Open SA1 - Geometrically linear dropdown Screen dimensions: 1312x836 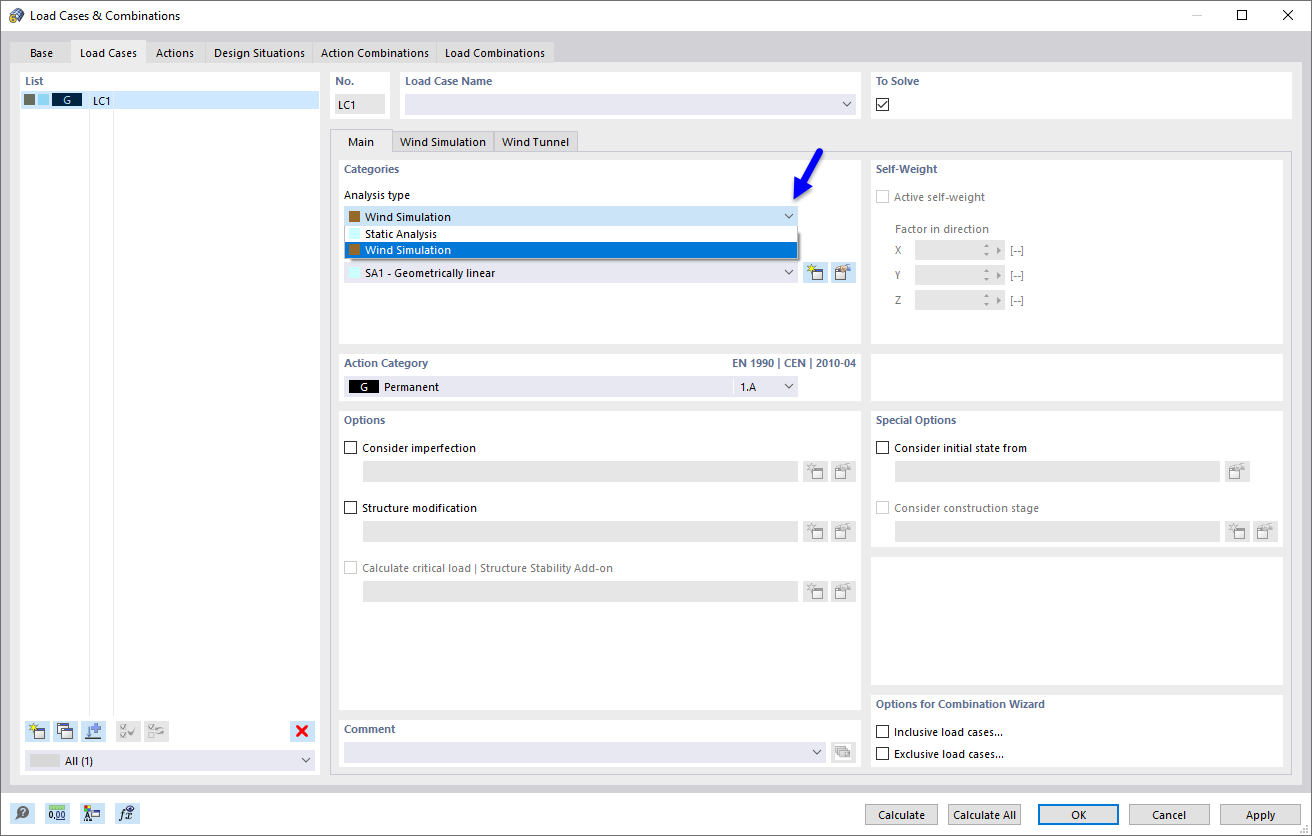pos(789,272)
